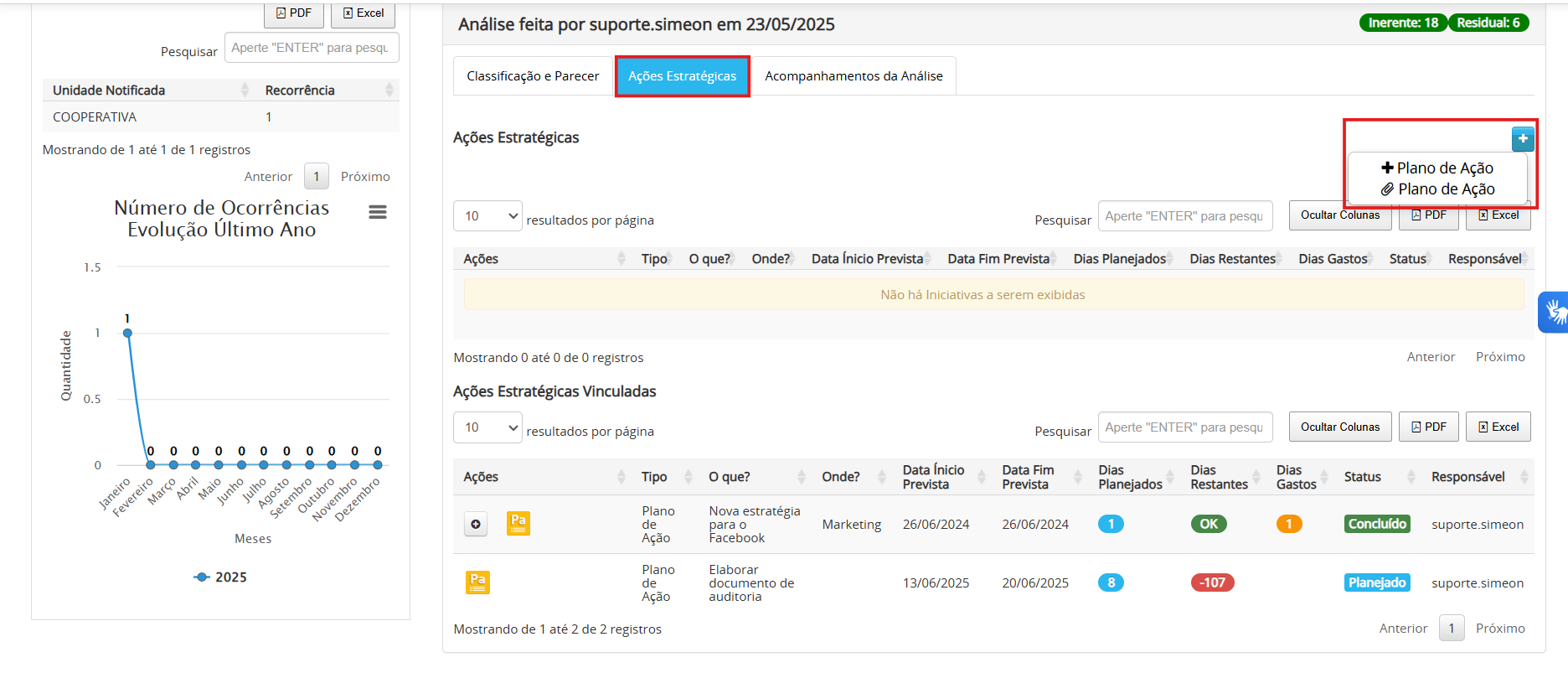Focus the Unidade Notificada search field
The width and height of the screenshot is (1568, 673).
pos(311,48)
